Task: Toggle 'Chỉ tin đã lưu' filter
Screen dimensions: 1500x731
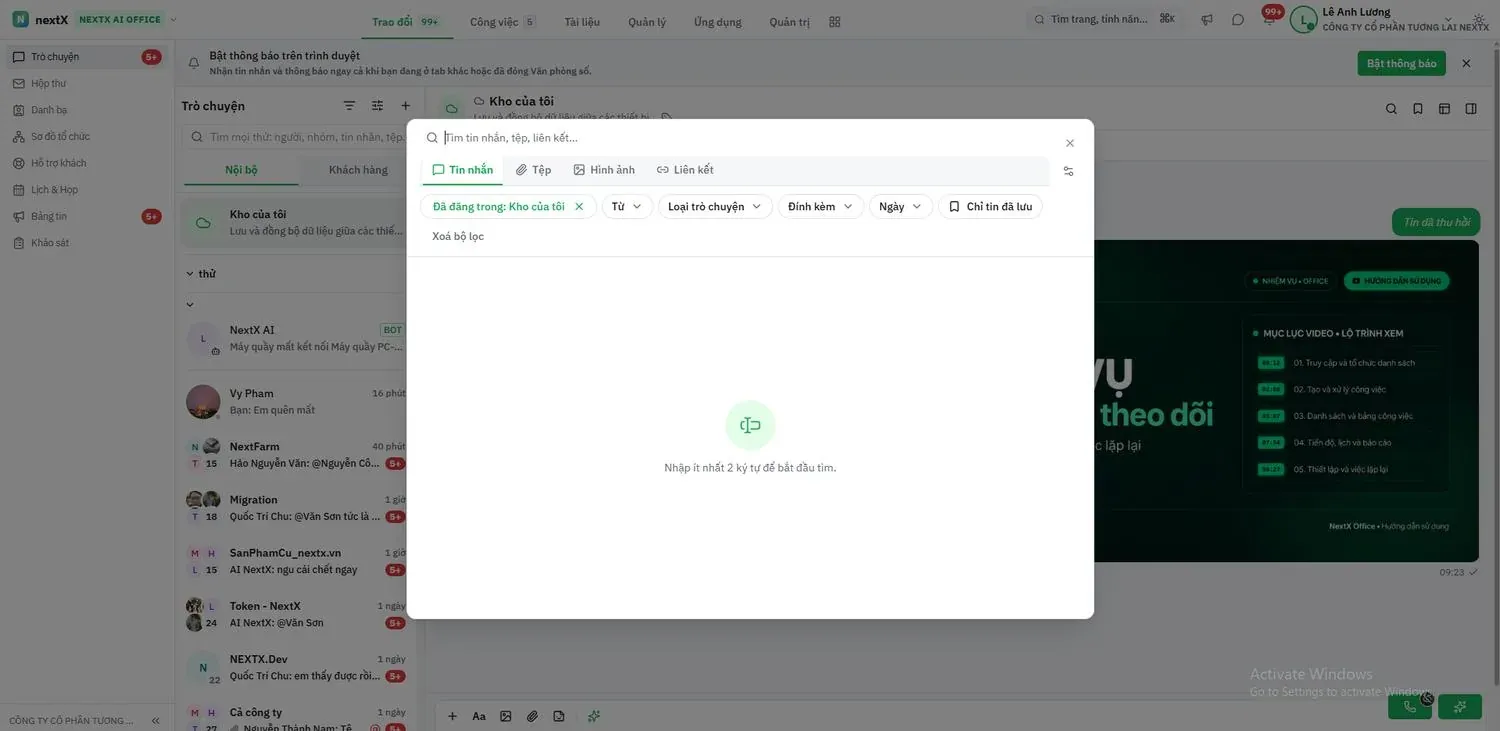Action: (990, 207)
